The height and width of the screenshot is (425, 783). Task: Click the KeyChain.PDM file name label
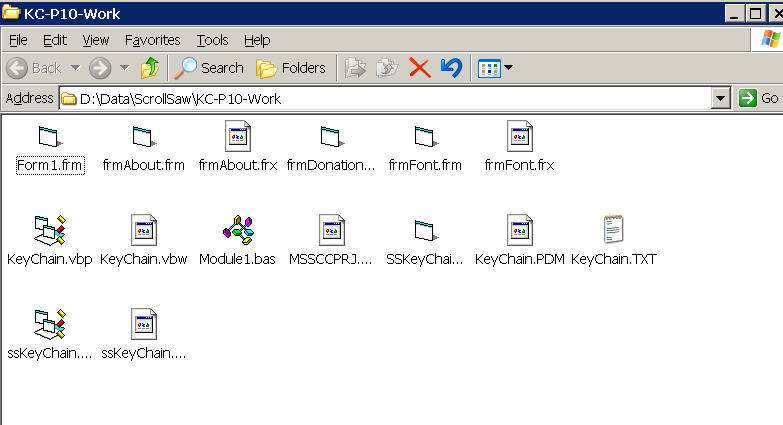tap(520, 259)
